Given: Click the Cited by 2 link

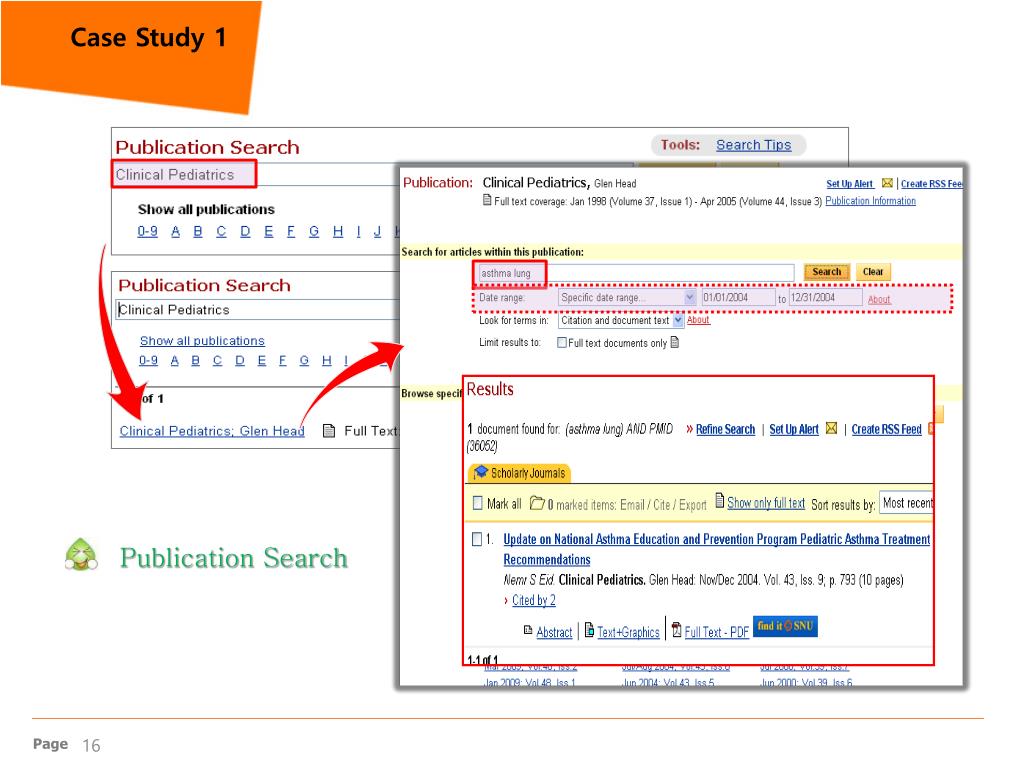Looking at the screenshot, I should pos(534,600).
